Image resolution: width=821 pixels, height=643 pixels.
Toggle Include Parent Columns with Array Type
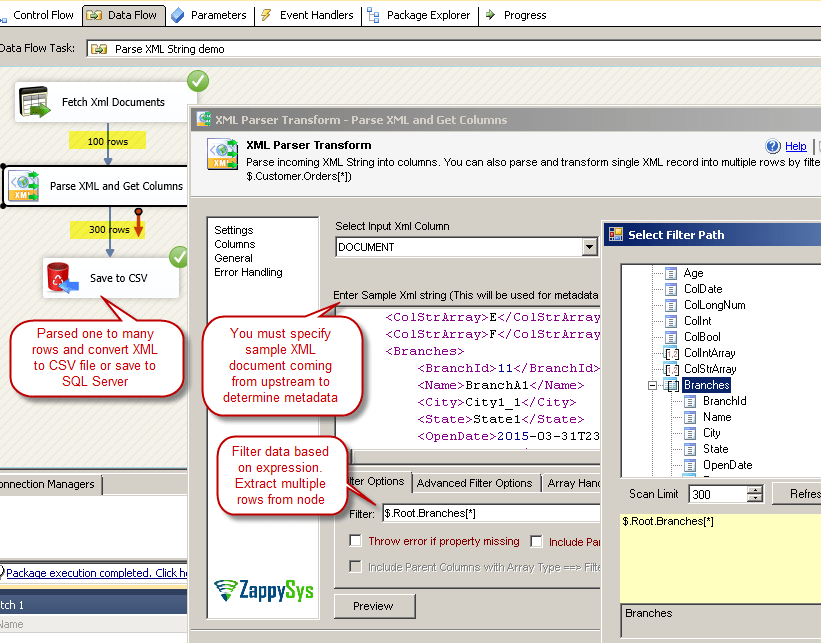pos(355,565)
